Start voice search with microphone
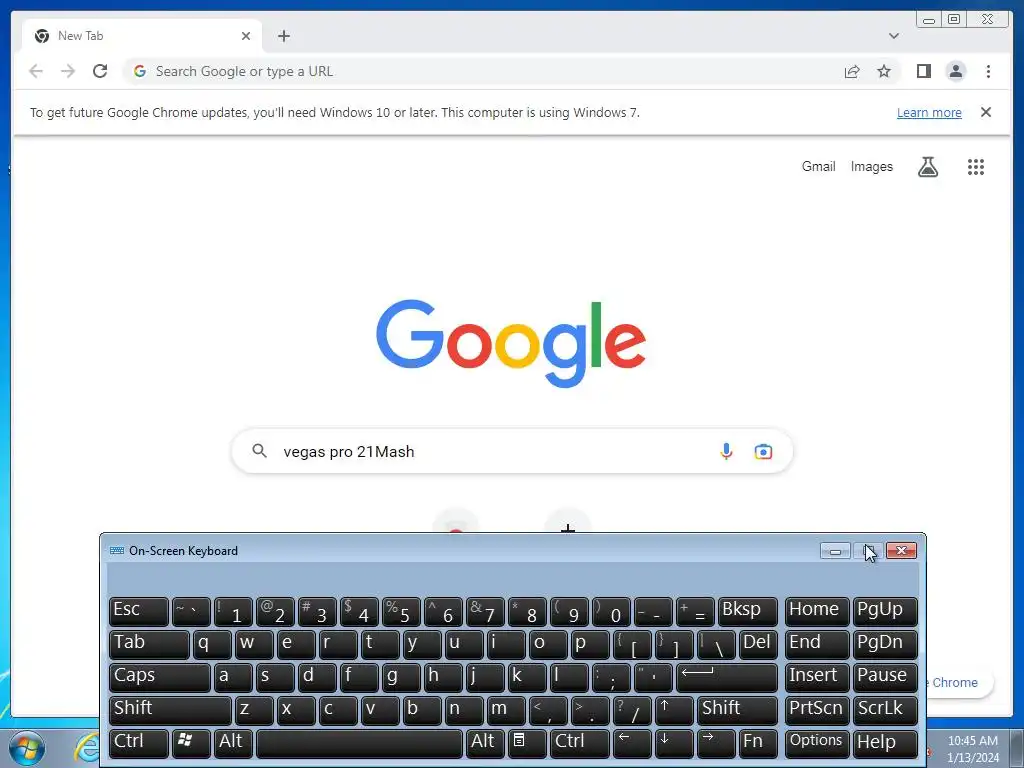 click(726, 451)
